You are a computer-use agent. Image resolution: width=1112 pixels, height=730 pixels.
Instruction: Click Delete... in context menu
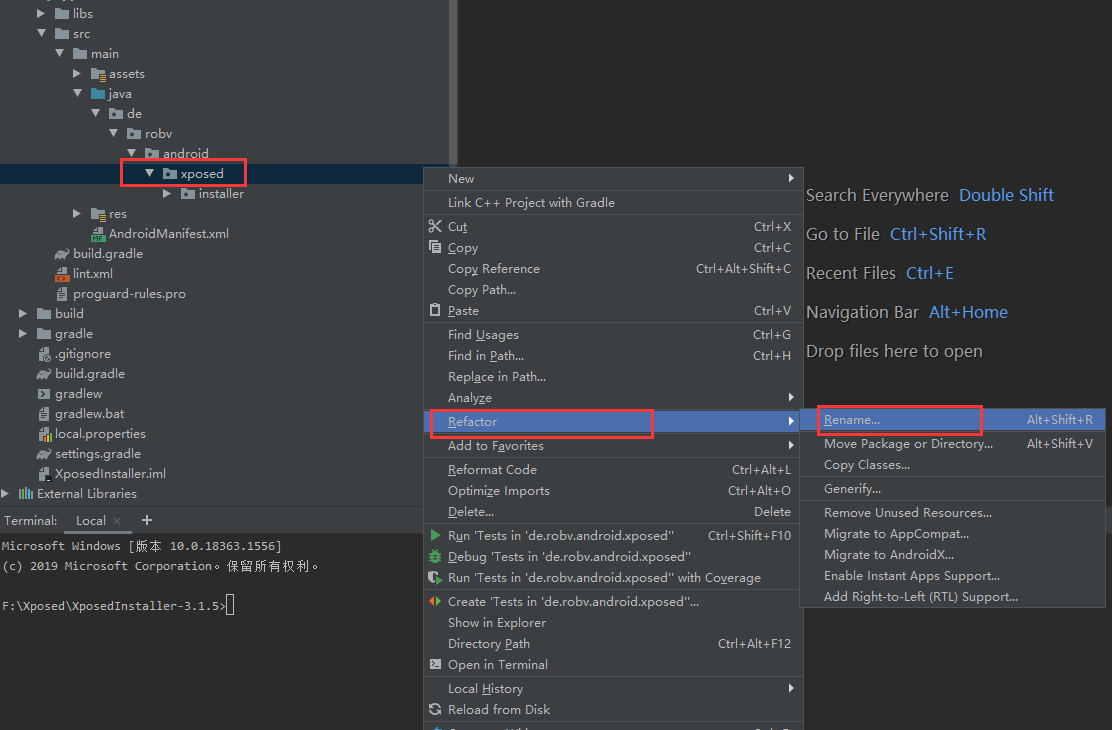613,511
